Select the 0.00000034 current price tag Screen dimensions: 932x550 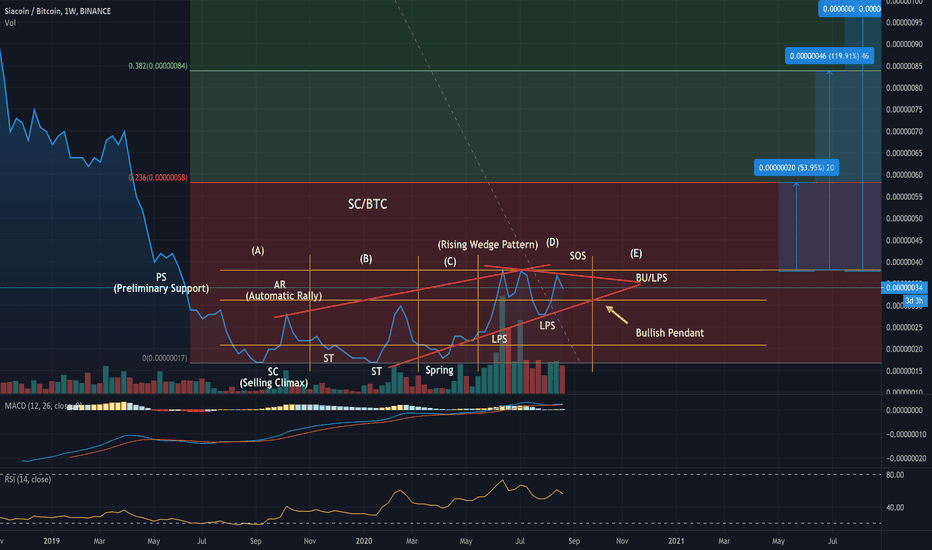[x=904, y=288]
